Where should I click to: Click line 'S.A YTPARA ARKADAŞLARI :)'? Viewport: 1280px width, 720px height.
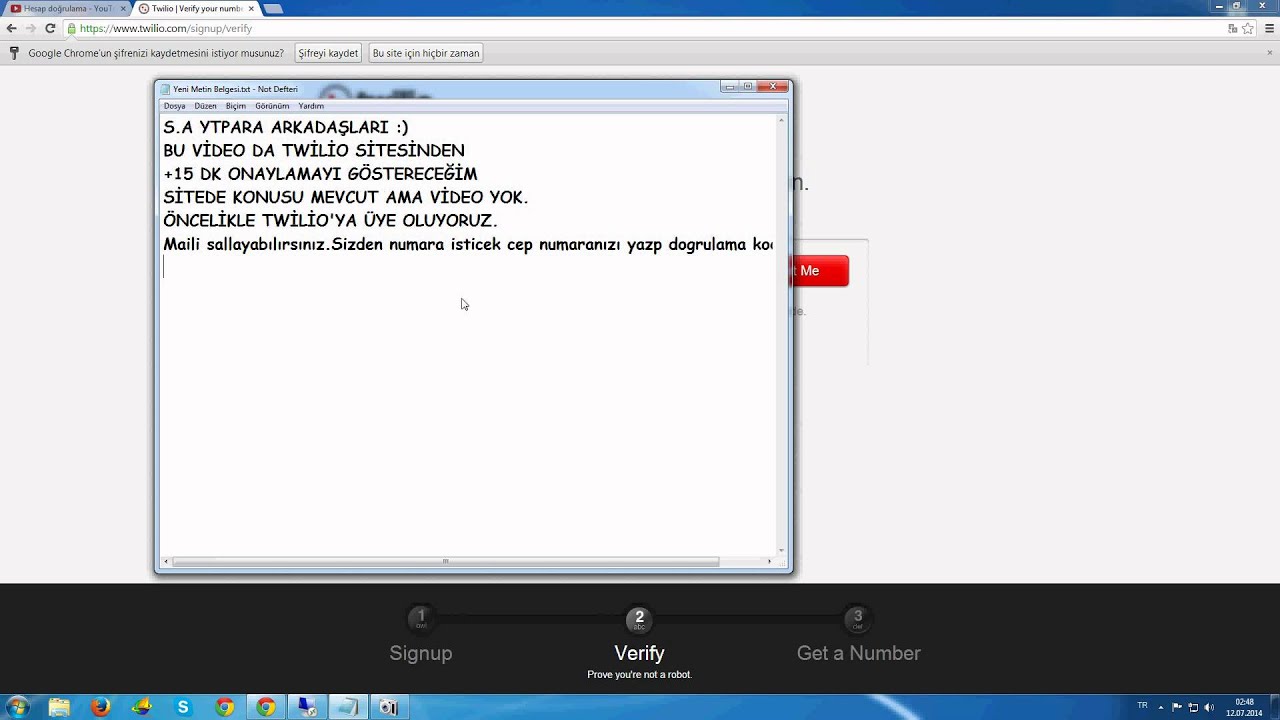click(x=286, y=128)
